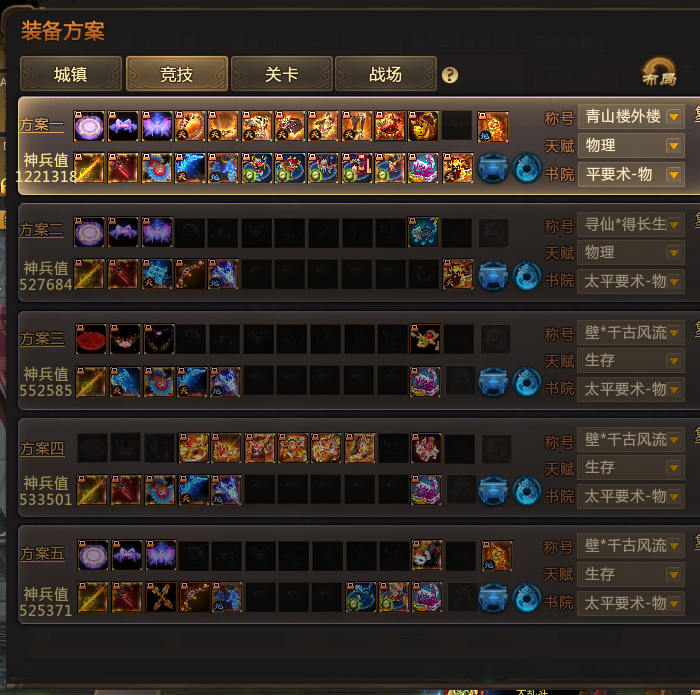Select the crossed arrows weapon in 方案五
This screenshot has height=695, width=700.
pos(161,597)
